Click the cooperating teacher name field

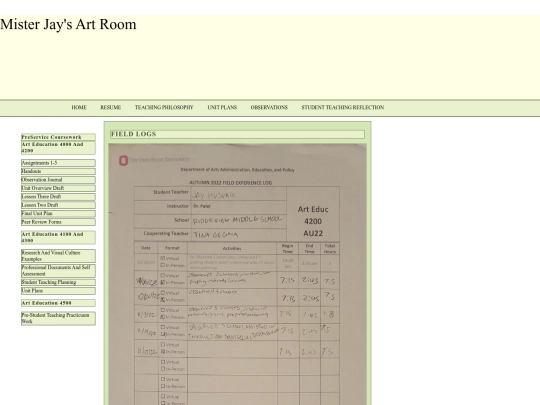216,235
